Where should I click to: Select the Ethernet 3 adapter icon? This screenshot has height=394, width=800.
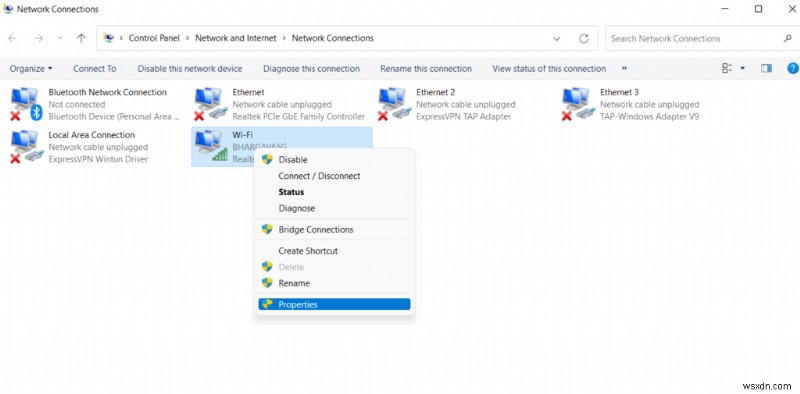pos(578,104)
